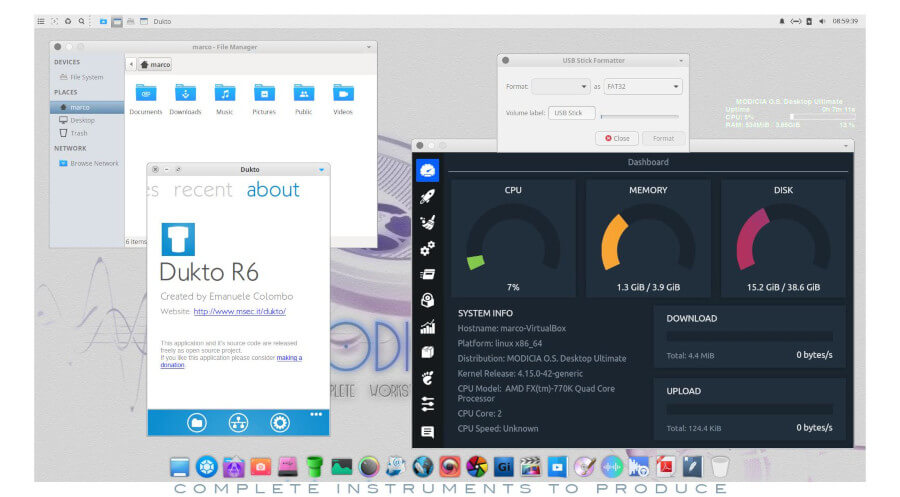The image size is (900, 497).
Task: Open the Dukto website link
Action: (x=239, y=311)
